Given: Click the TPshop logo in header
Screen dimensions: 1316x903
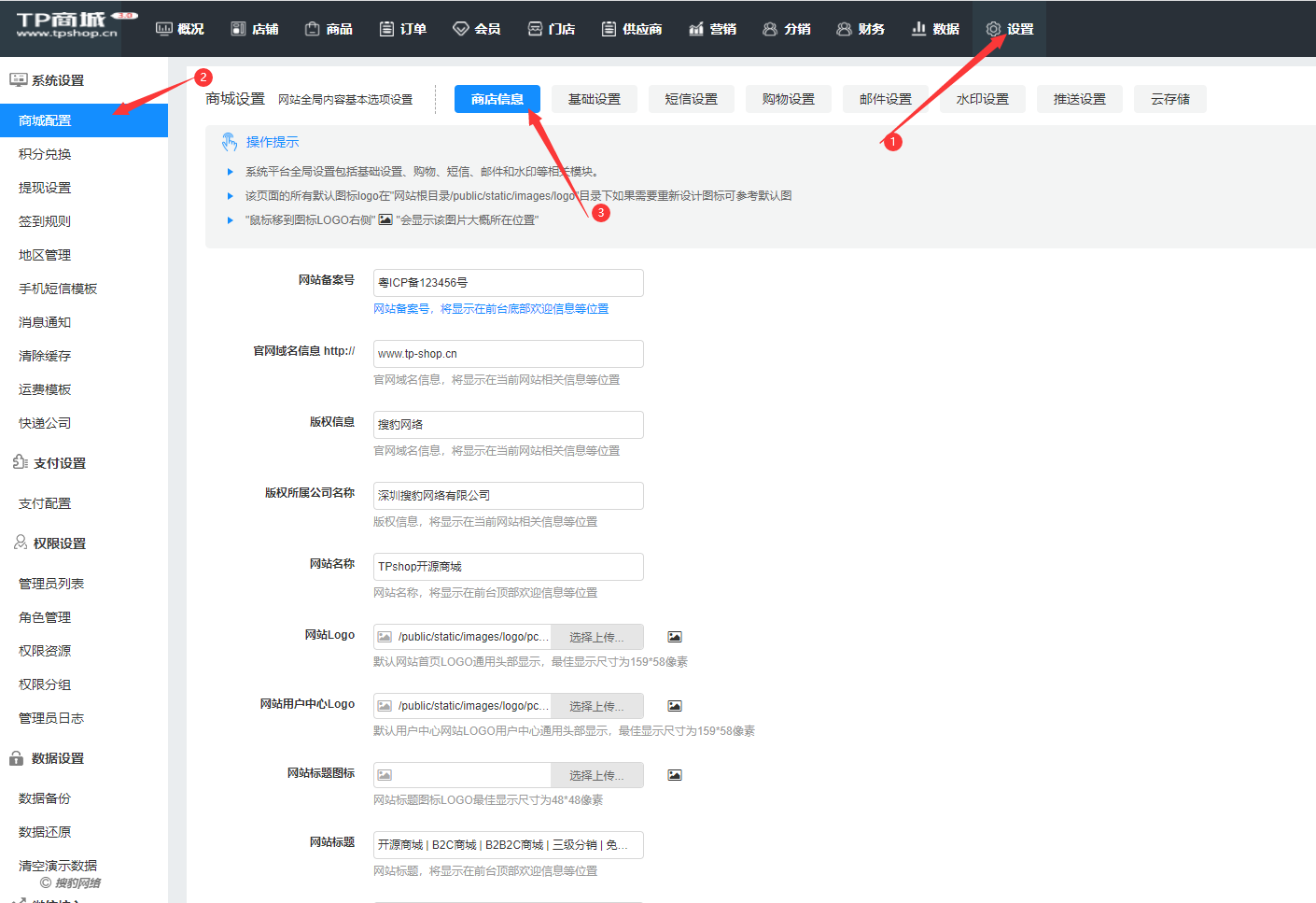Looking at the screenshot, I should pos(67,25).
